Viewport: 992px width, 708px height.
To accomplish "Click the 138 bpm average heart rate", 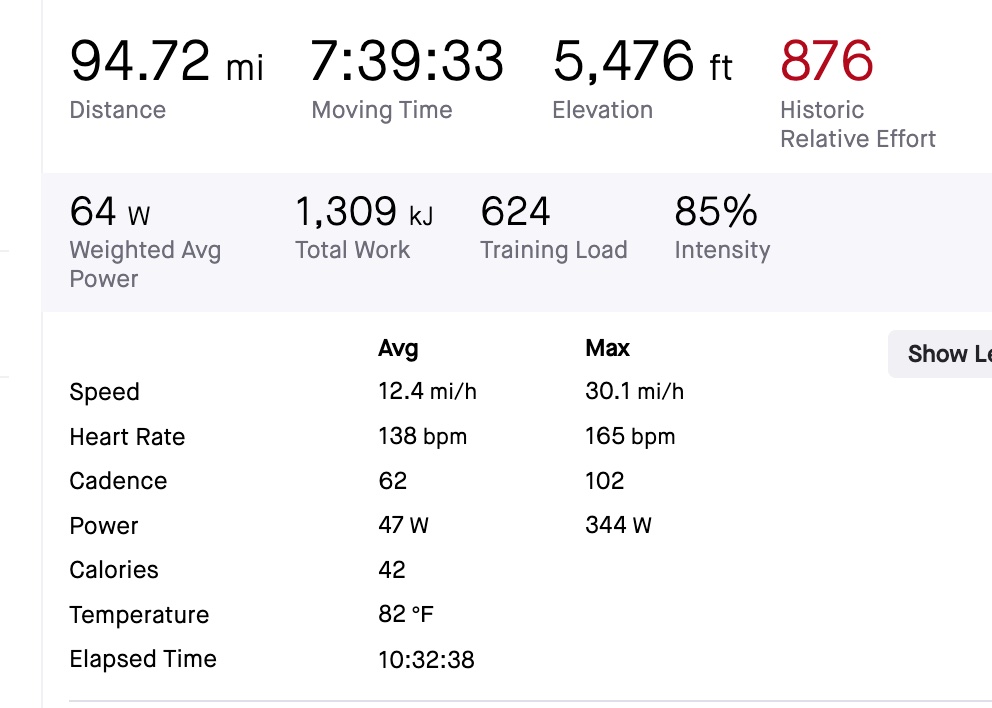I will point(422,437).
